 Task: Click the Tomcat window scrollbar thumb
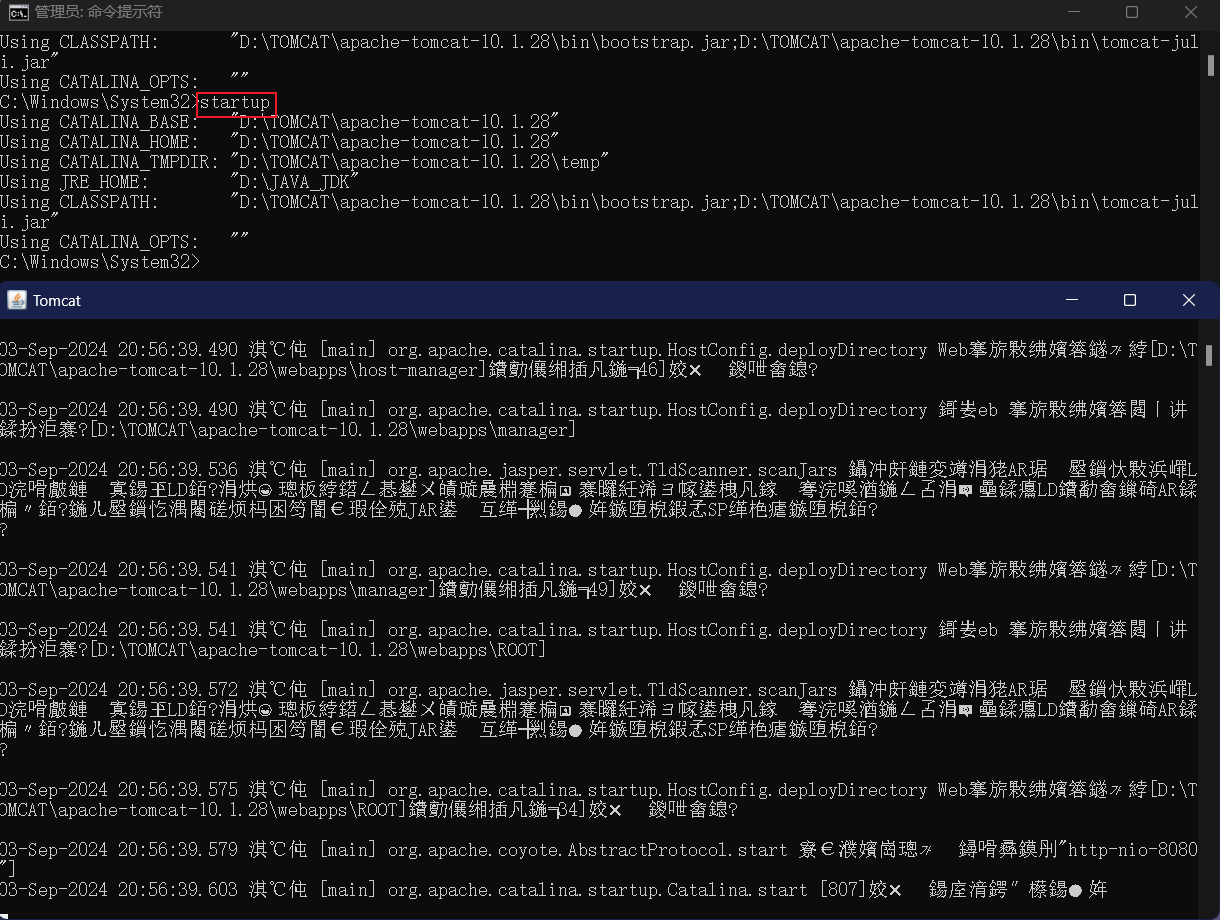click(x=1210, y=355)
